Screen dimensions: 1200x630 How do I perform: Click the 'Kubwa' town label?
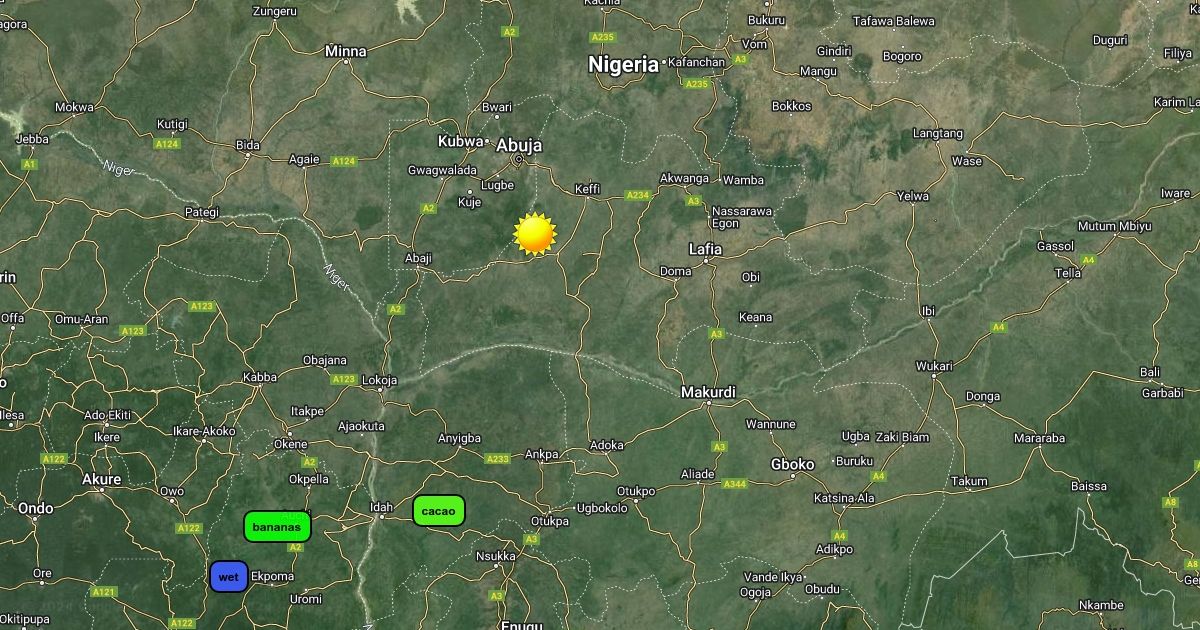[x=461, y=141]
